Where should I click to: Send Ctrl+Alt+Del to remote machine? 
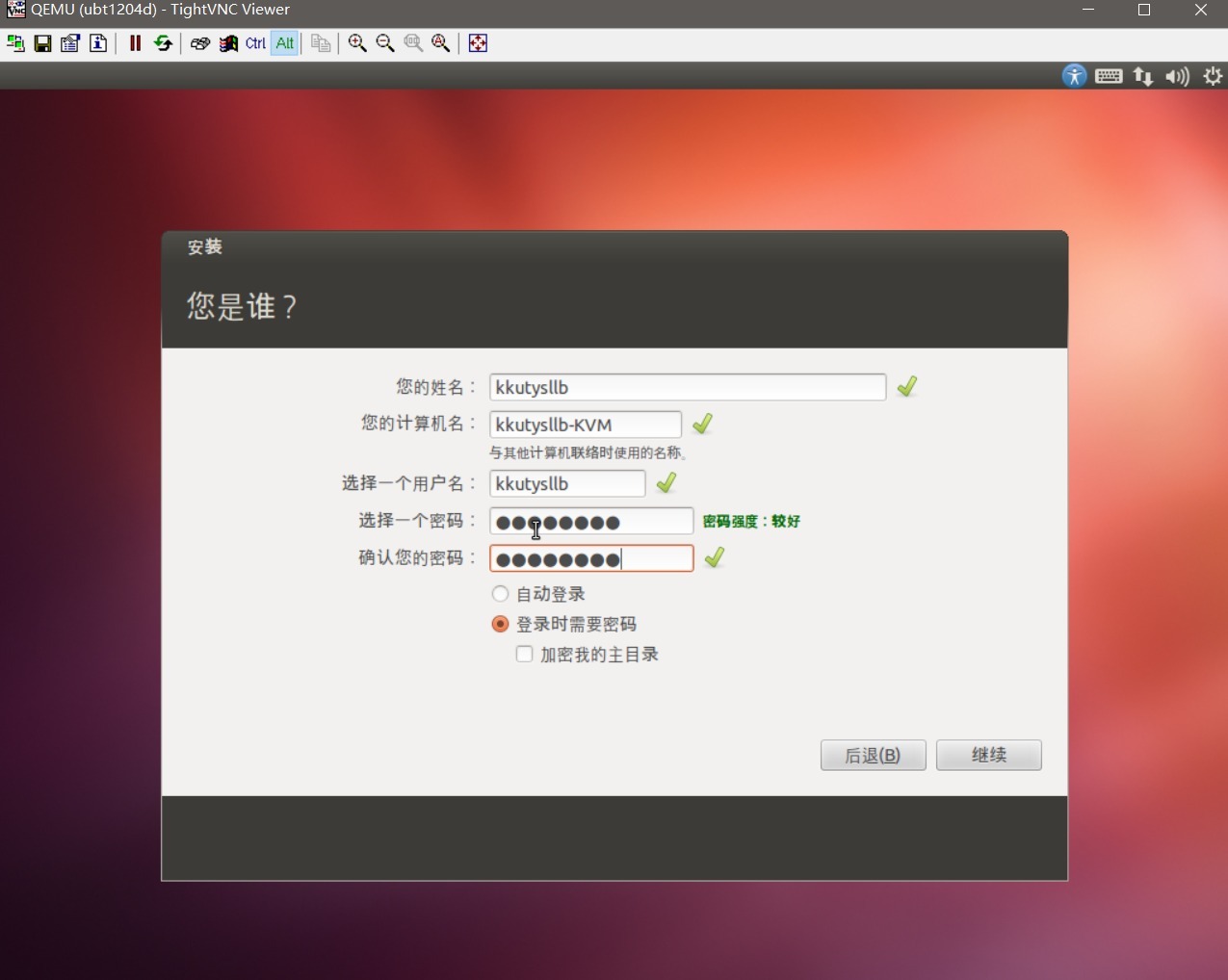coord(200,43)
